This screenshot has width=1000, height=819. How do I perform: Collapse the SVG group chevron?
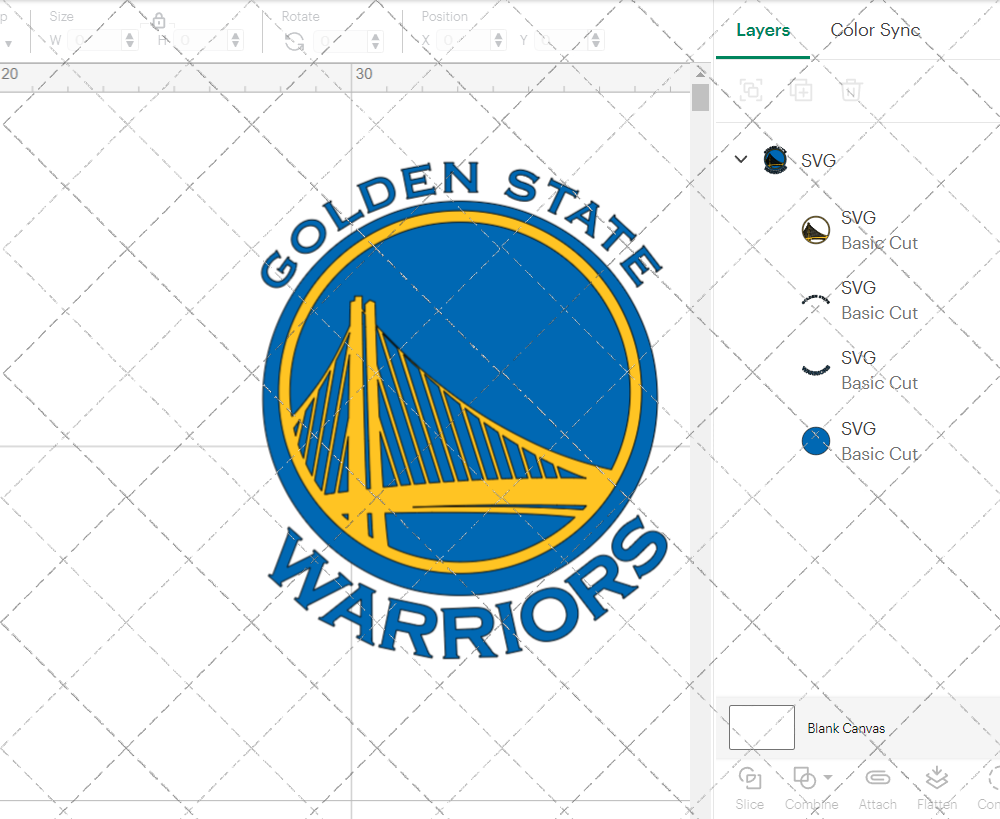pos(740,159)
